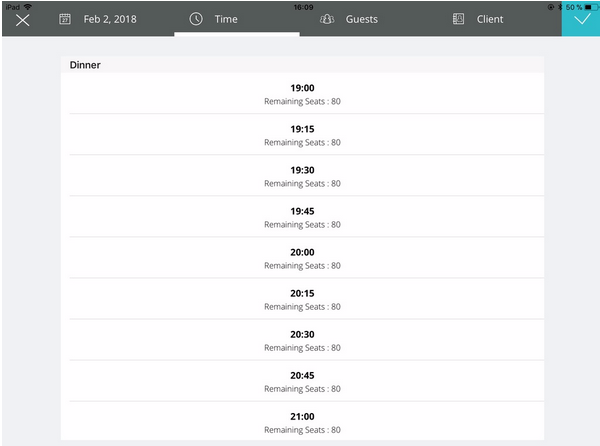The image size is (600, 446).
Task: Choose the 19:00 dinner time slot
Action: (x=302, y=94)
